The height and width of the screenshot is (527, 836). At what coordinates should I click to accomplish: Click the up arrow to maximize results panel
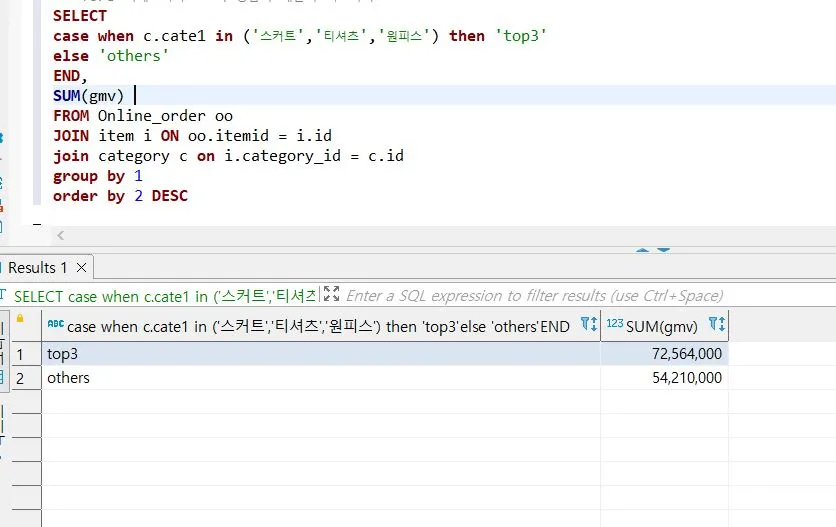click(x=642, y=250)
